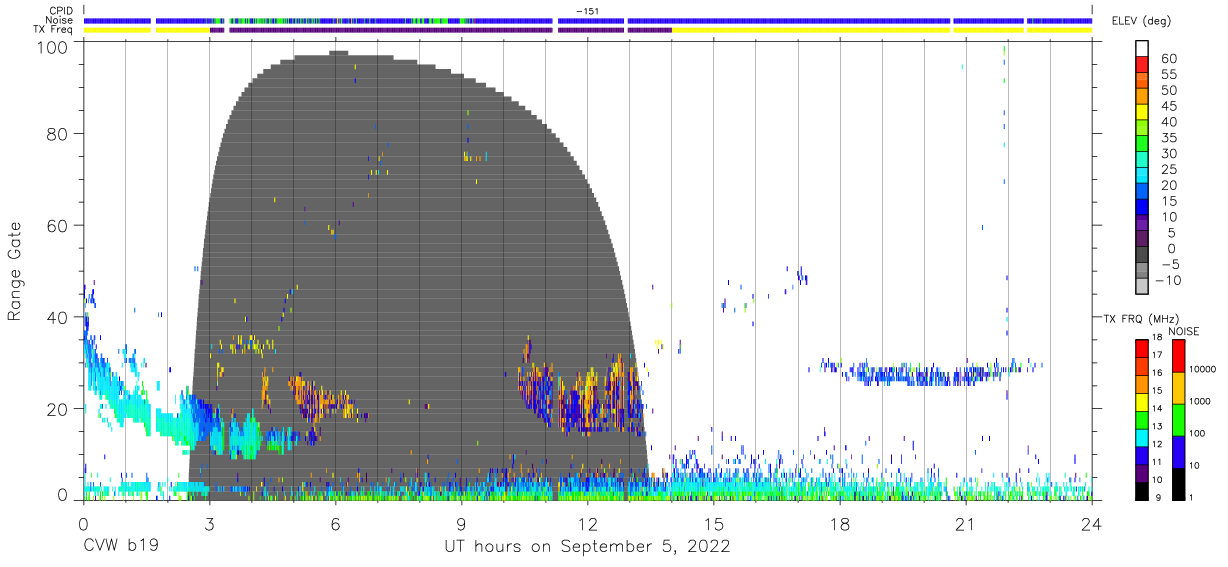Click the cyan 12–13 MHz TX FRQ segment
Screen dimensions: 1228x567
pyautogui.click(x=1142, y=436)
